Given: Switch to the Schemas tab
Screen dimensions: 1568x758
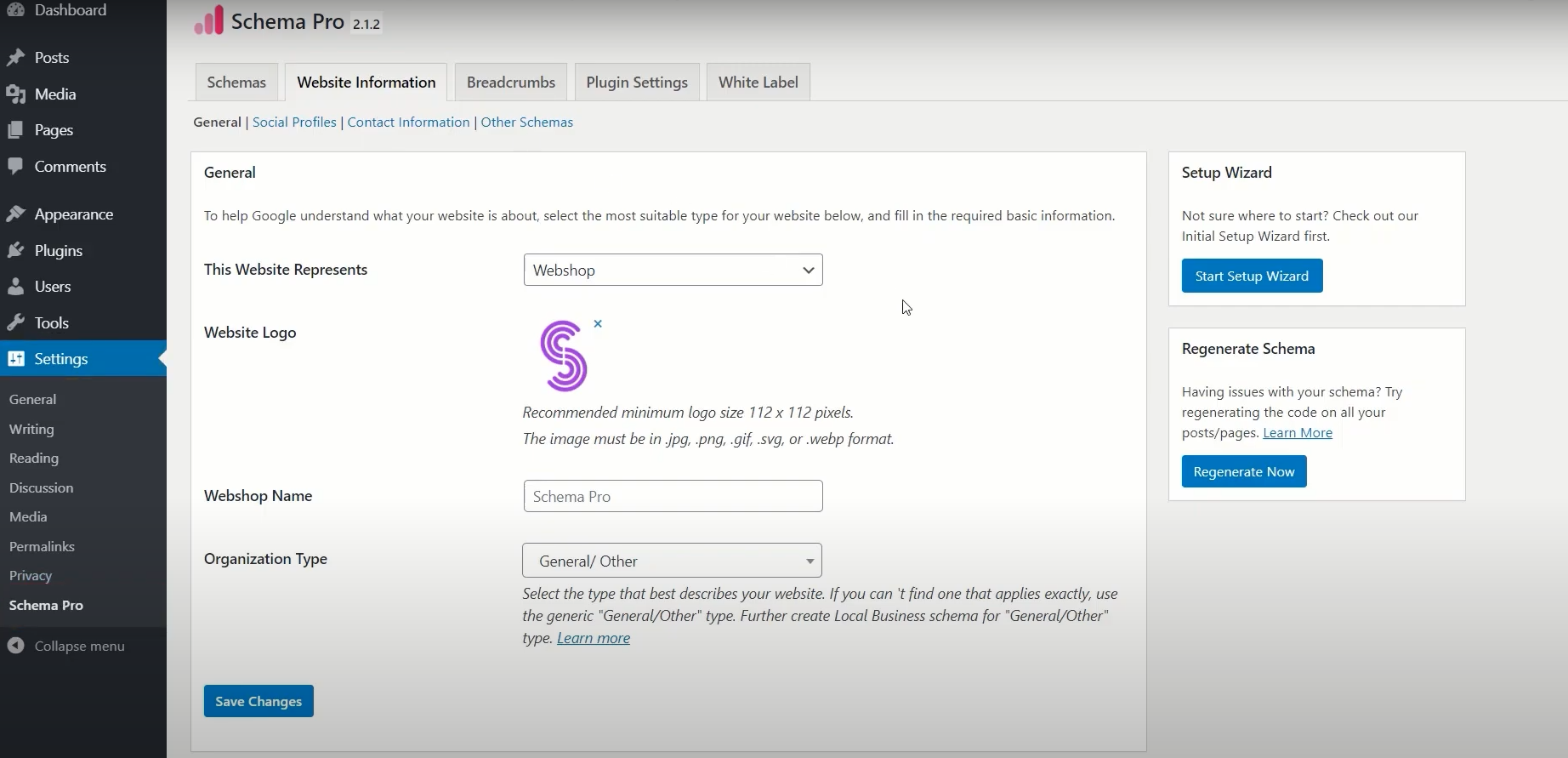Looking at the screenshot, I should (x=236, y=83).
